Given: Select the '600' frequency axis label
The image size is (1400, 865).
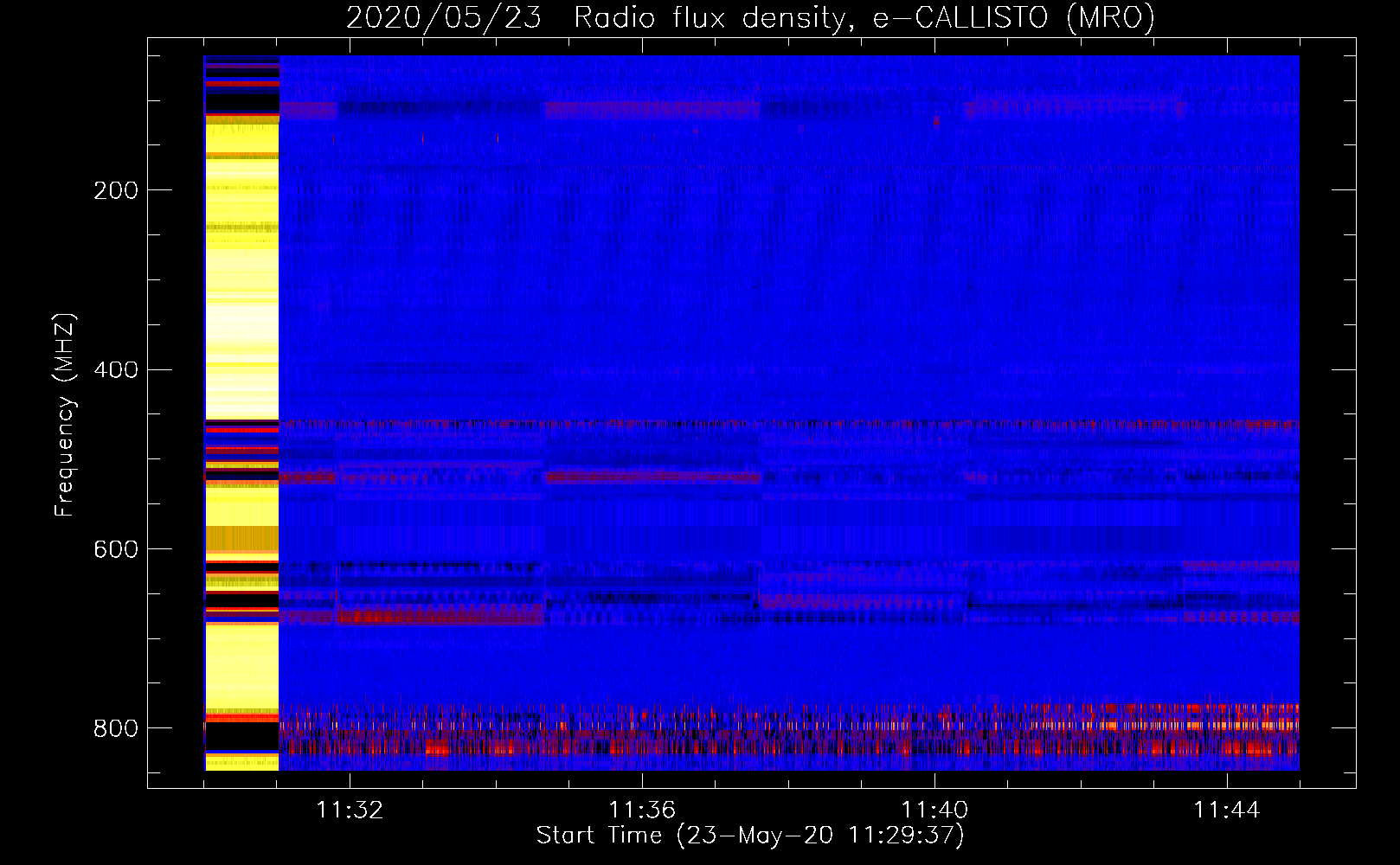Looking at the screenshot, I should (115, 550).
